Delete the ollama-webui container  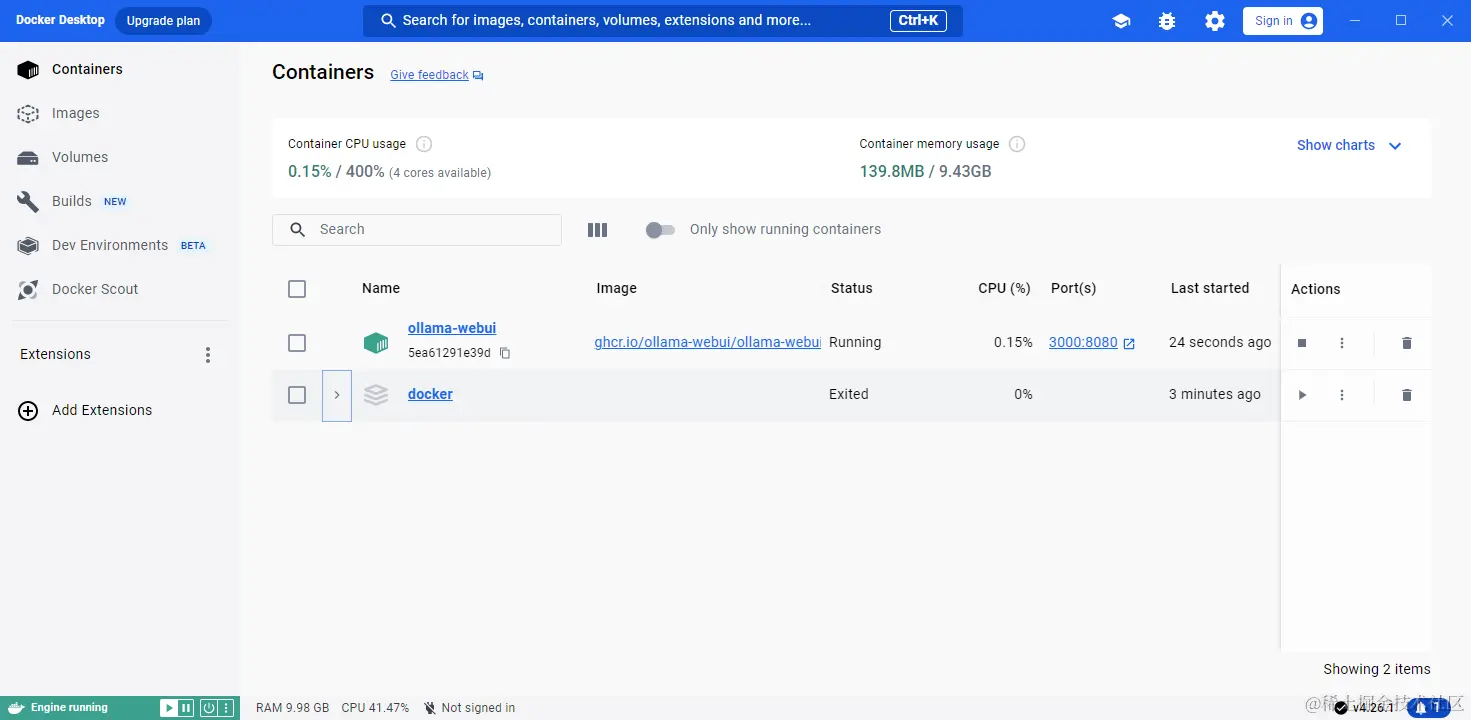[x=1407, y=343]
